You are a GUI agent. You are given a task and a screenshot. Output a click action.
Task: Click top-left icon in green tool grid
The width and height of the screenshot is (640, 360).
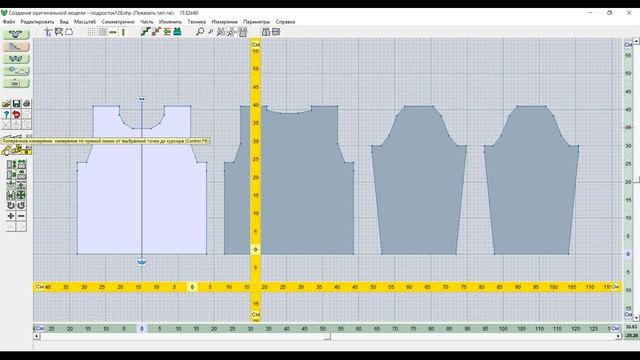click(11, 164)
